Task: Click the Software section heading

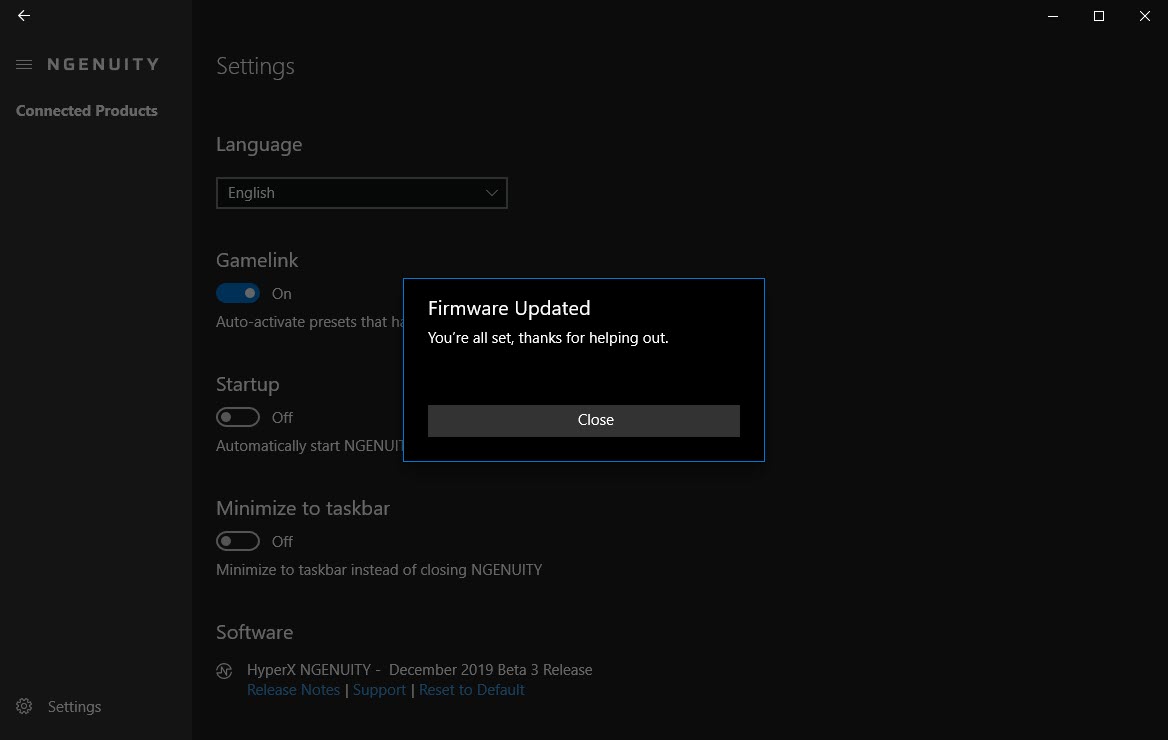Action: click(254, 632)
